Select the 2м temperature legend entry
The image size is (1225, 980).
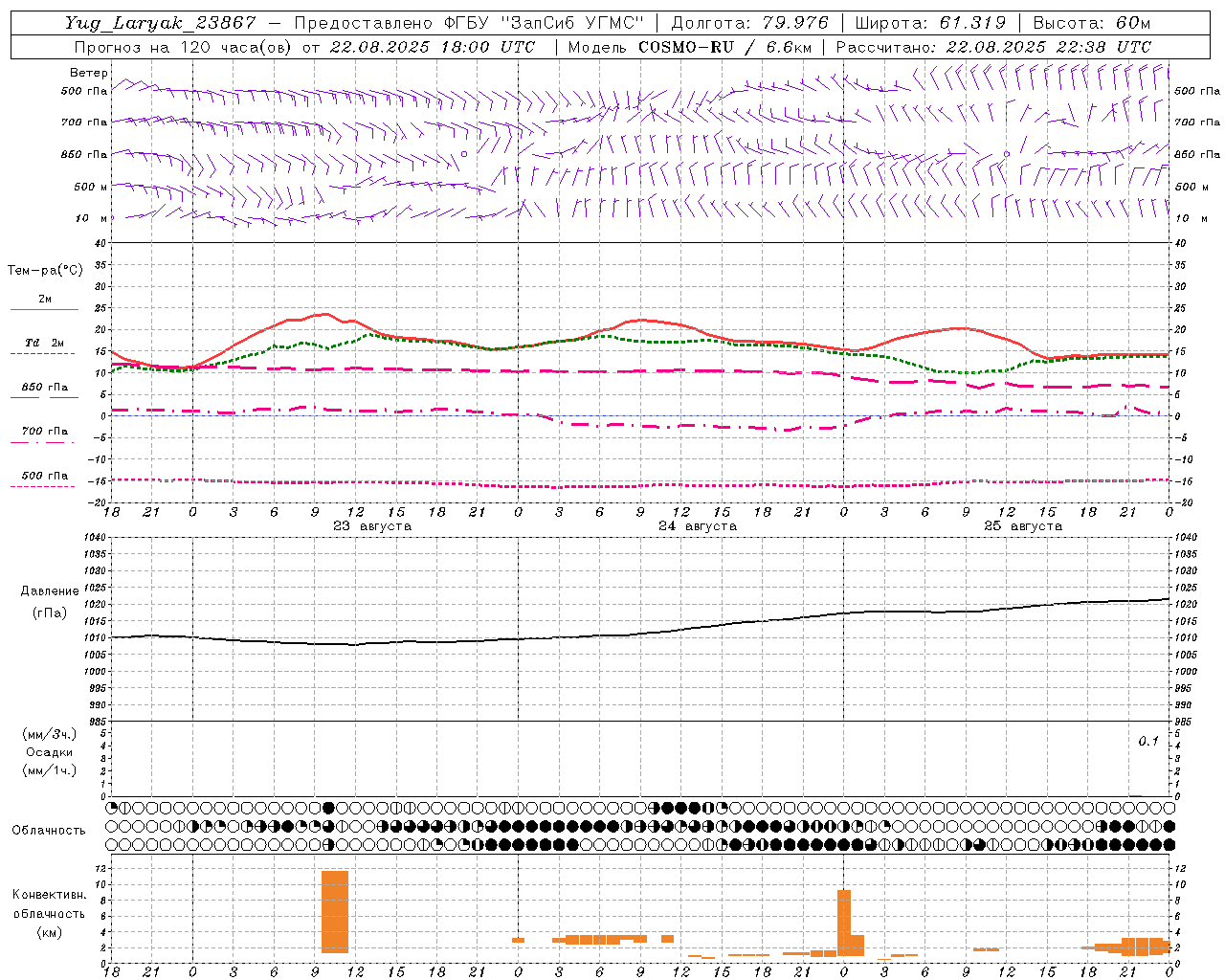(45, 300)
